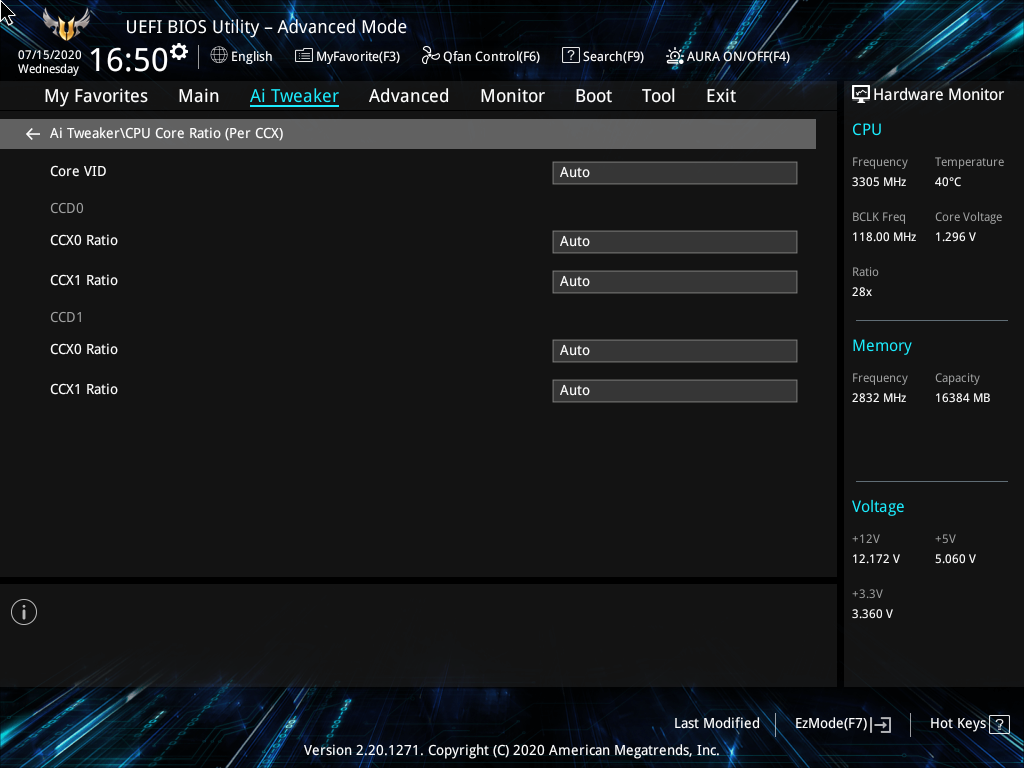Image resolution: width=1024 pixels, height=768 pixels.
Task: Select the Ai Tweaker tab
Action: [294, 96]
